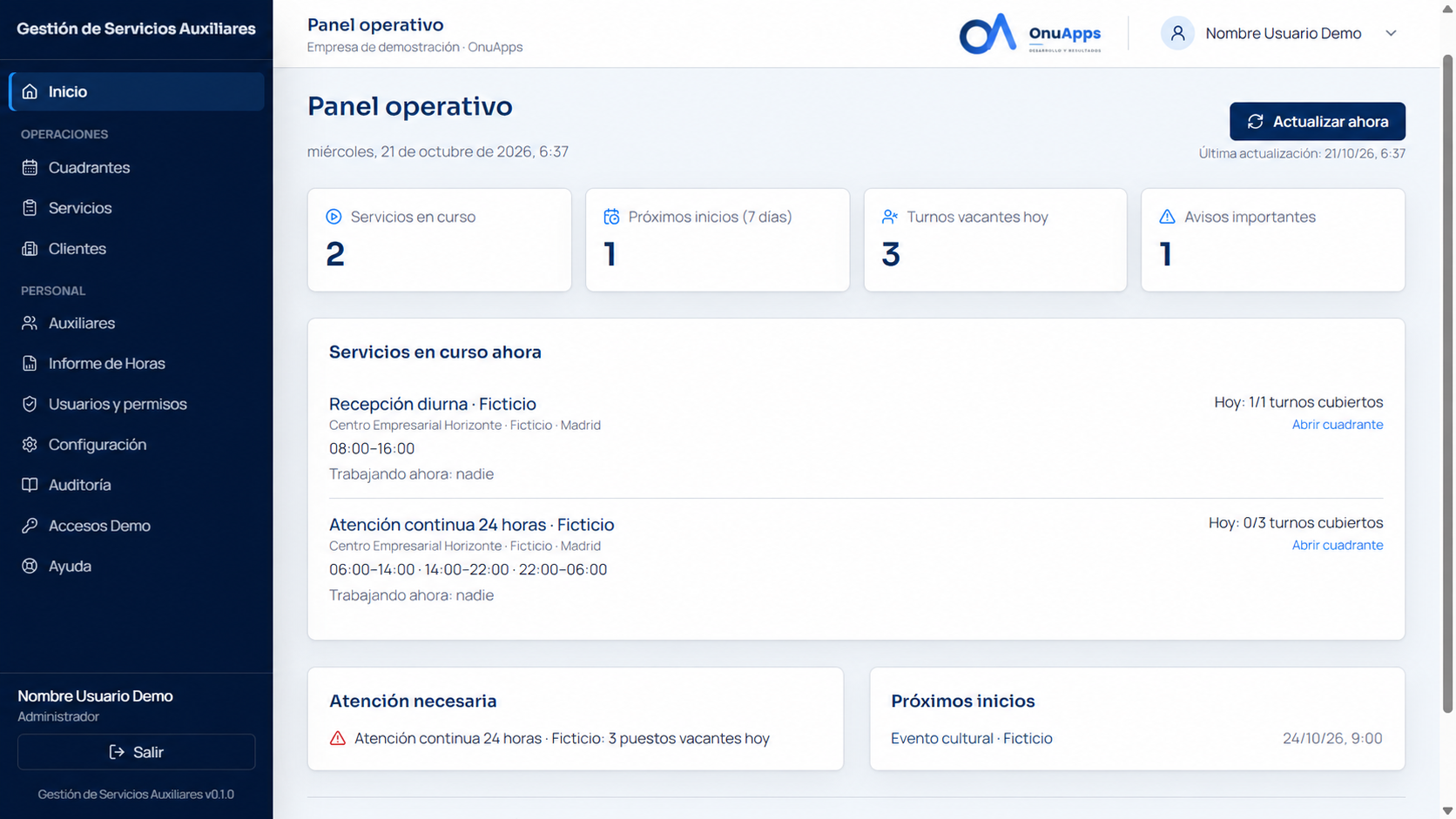Click the Cuadrantes calendar icon
The height and width of the screenshot is (819, 1456).
(x=30, y=167)
